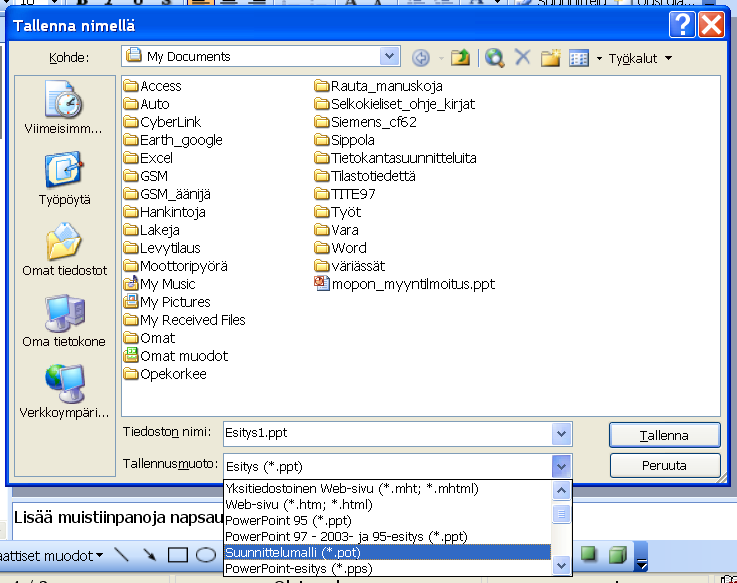Create a new folder

550,58
